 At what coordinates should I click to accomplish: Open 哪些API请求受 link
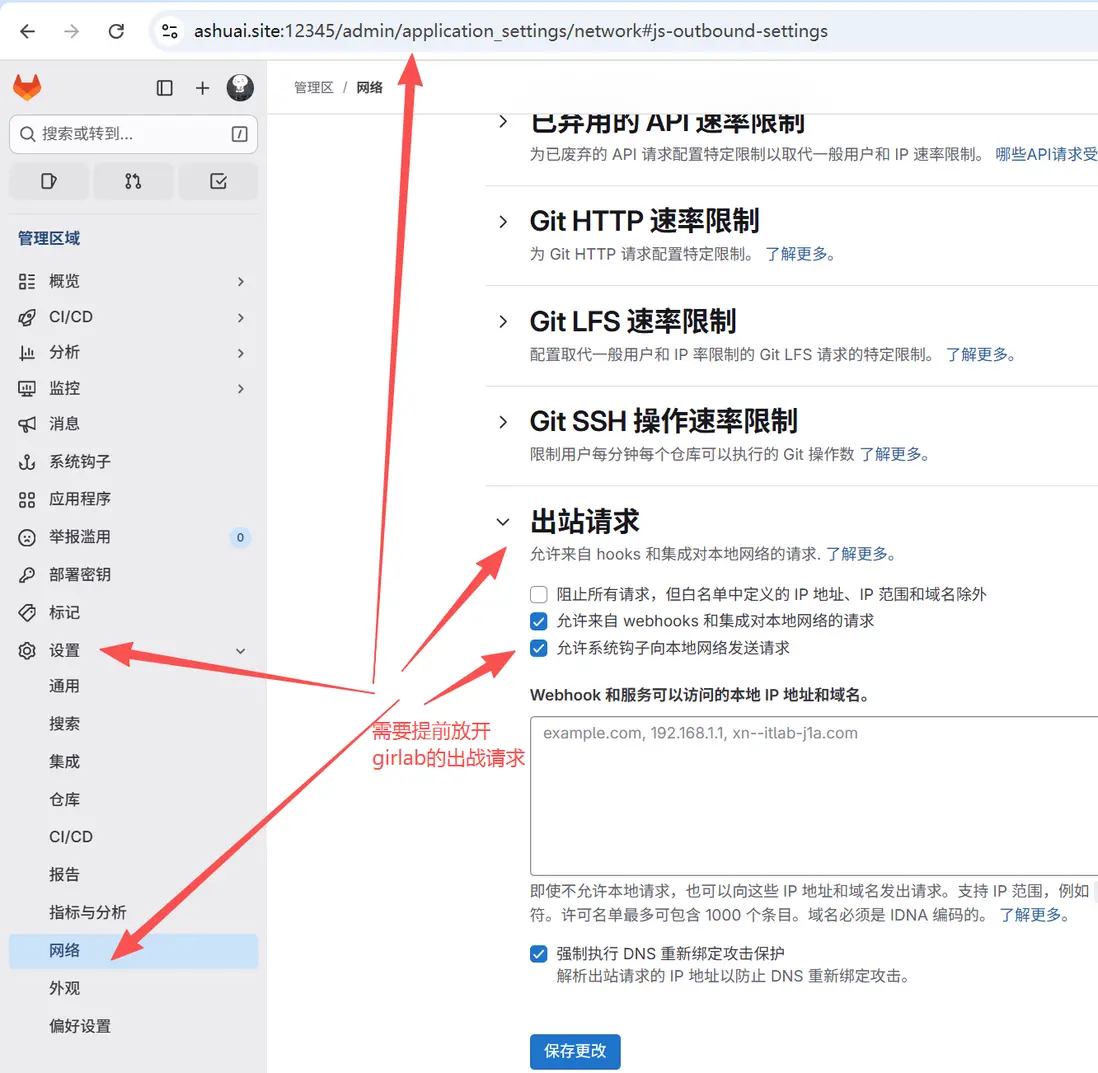pos(1046,154)
